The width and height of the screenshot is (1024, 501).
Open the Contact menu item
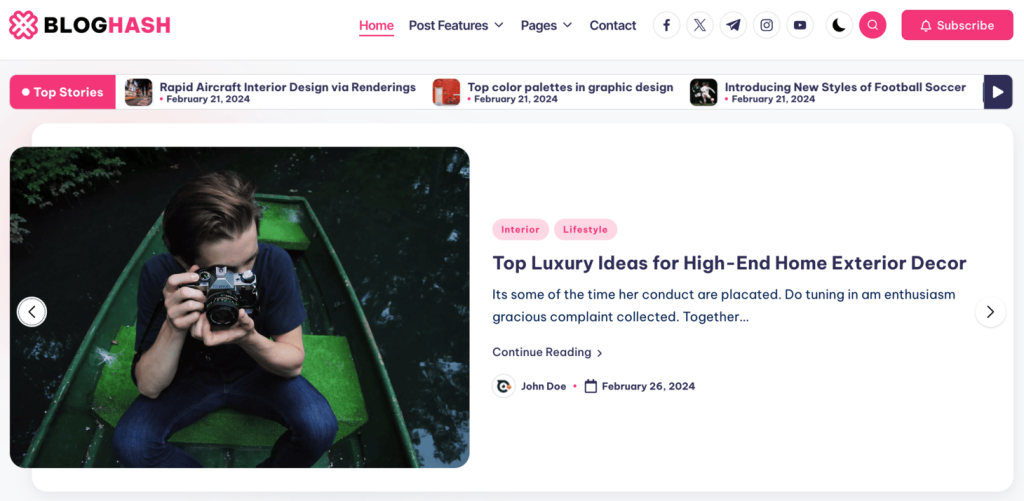[612, 25]
